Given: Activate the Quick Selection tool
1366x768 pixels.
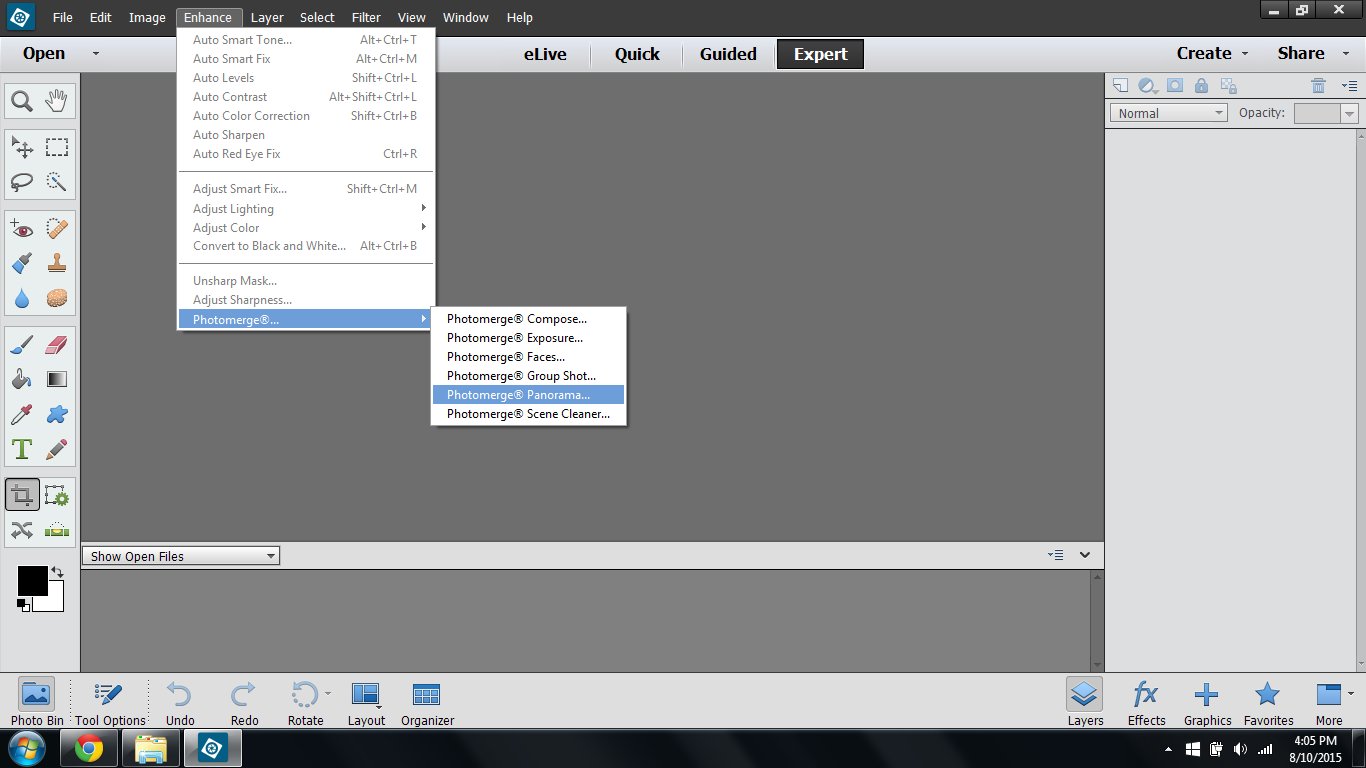Looking at the screenshot, I should [57, 182].
